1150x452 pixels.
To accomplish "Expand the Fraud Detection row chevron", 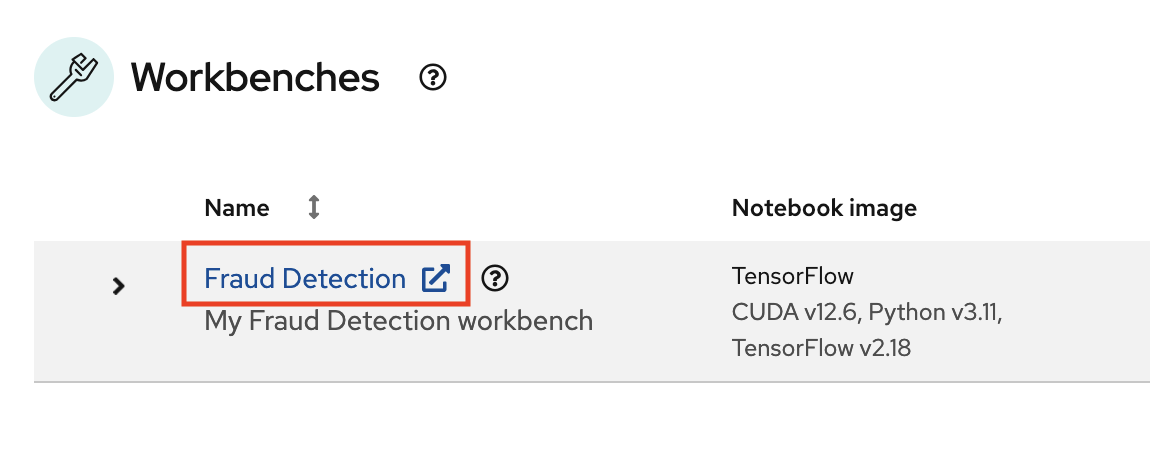I will coord(118,285).
